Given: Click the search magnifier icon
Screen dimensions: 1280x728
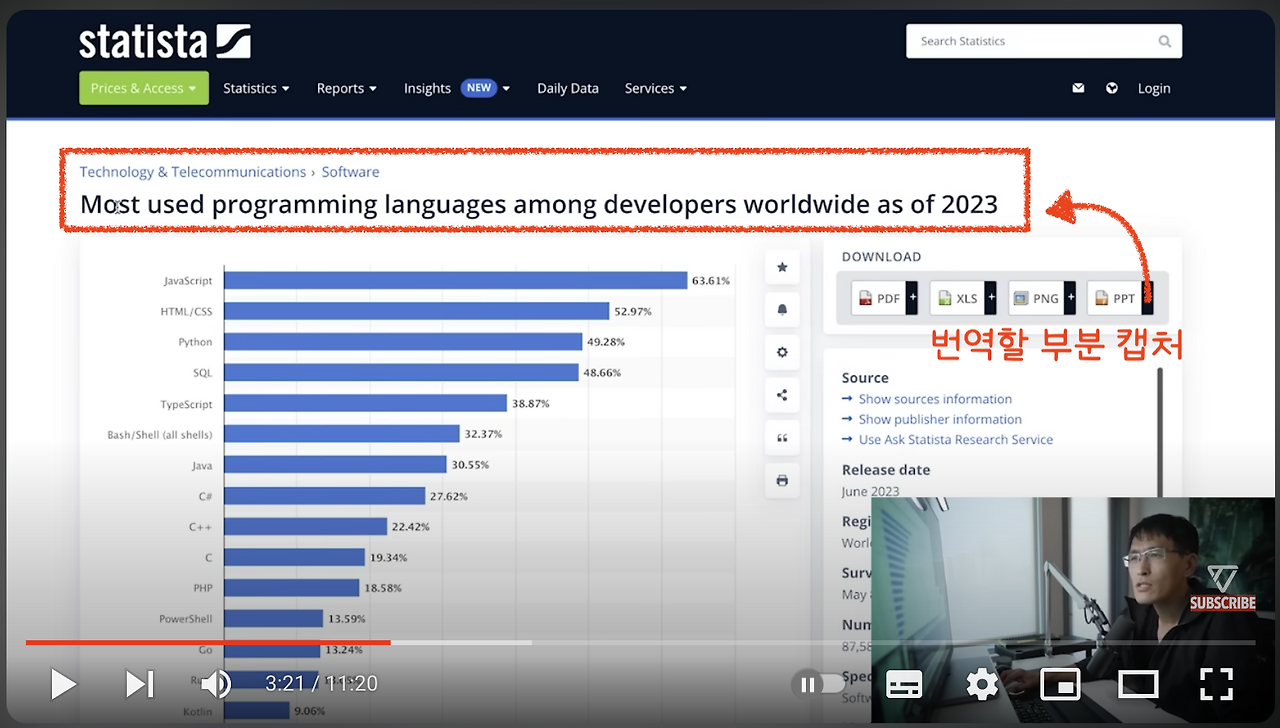Looking at the screenshot, I should point(1165,41).
